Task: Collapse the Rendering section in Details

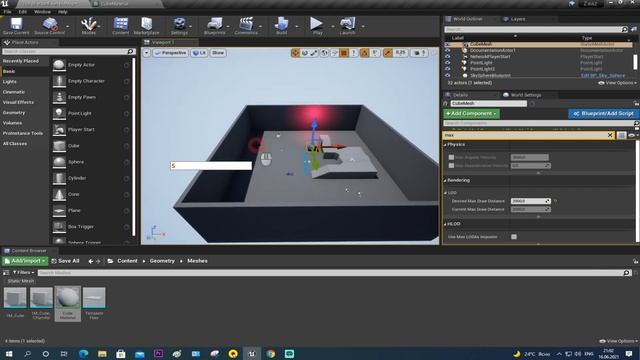Action: (x=445, y=180)
